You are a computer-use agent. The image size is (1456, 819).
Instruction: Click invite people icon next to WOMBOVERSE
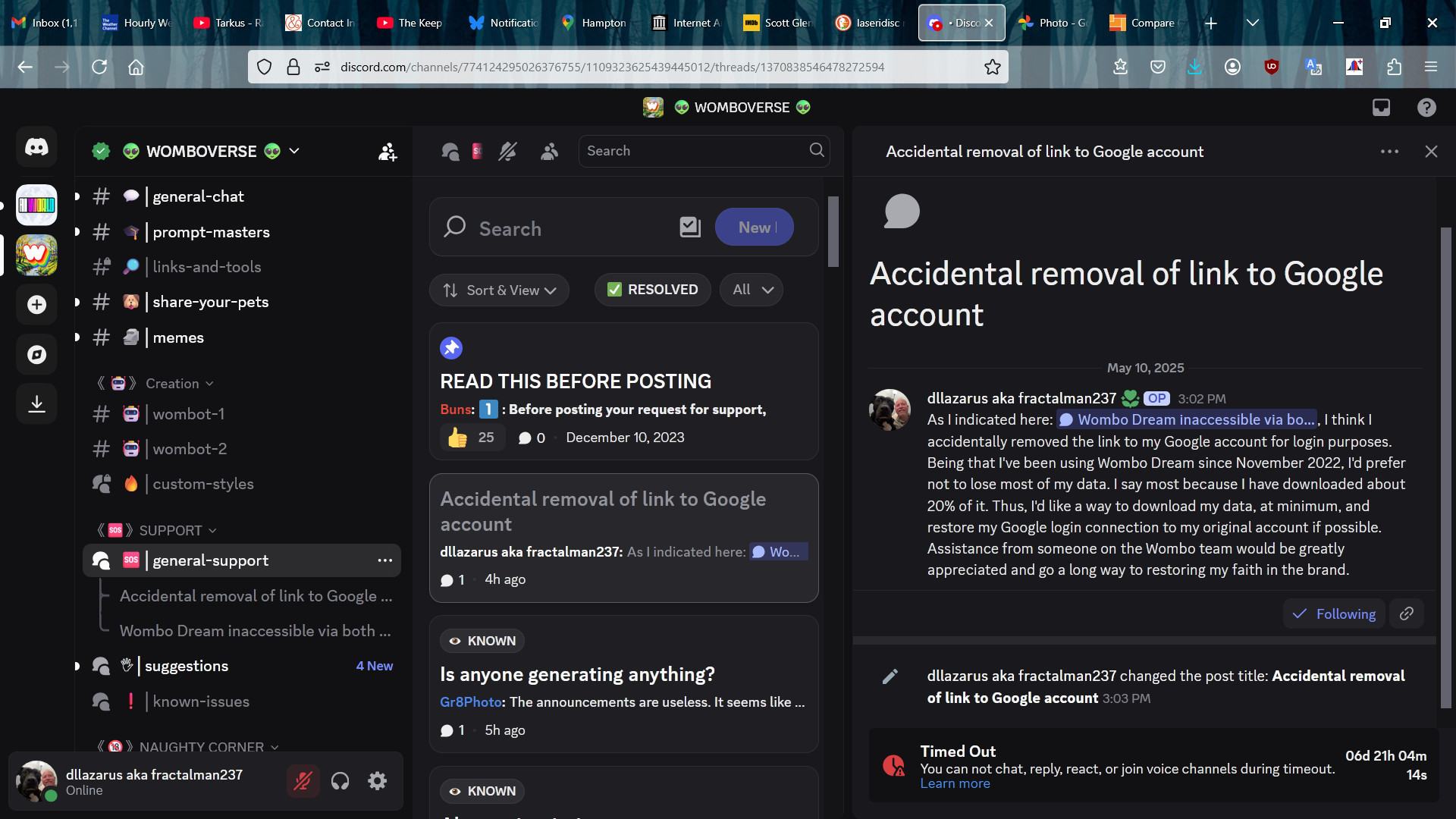388,152
